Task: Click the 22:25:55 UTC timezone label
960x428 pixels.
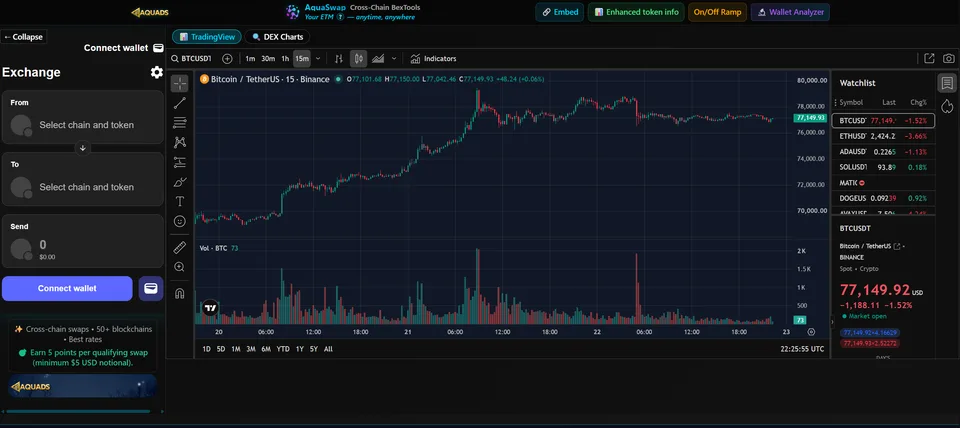Action: coord(802,349)
